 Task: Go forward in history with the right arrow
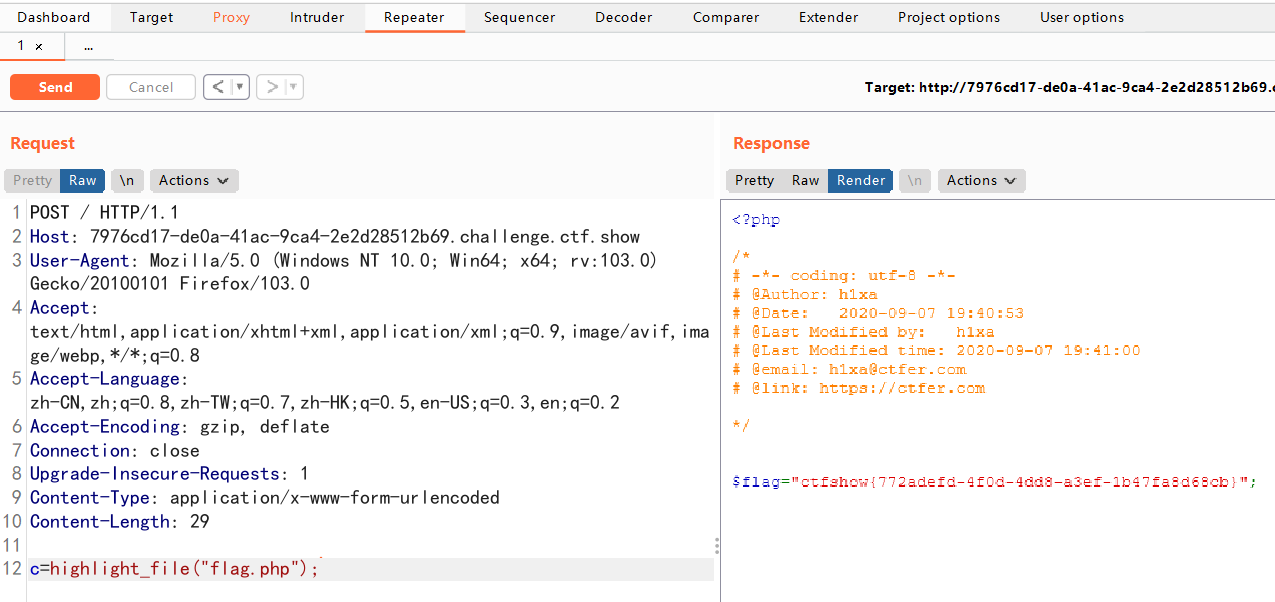(x=271, y=87)
